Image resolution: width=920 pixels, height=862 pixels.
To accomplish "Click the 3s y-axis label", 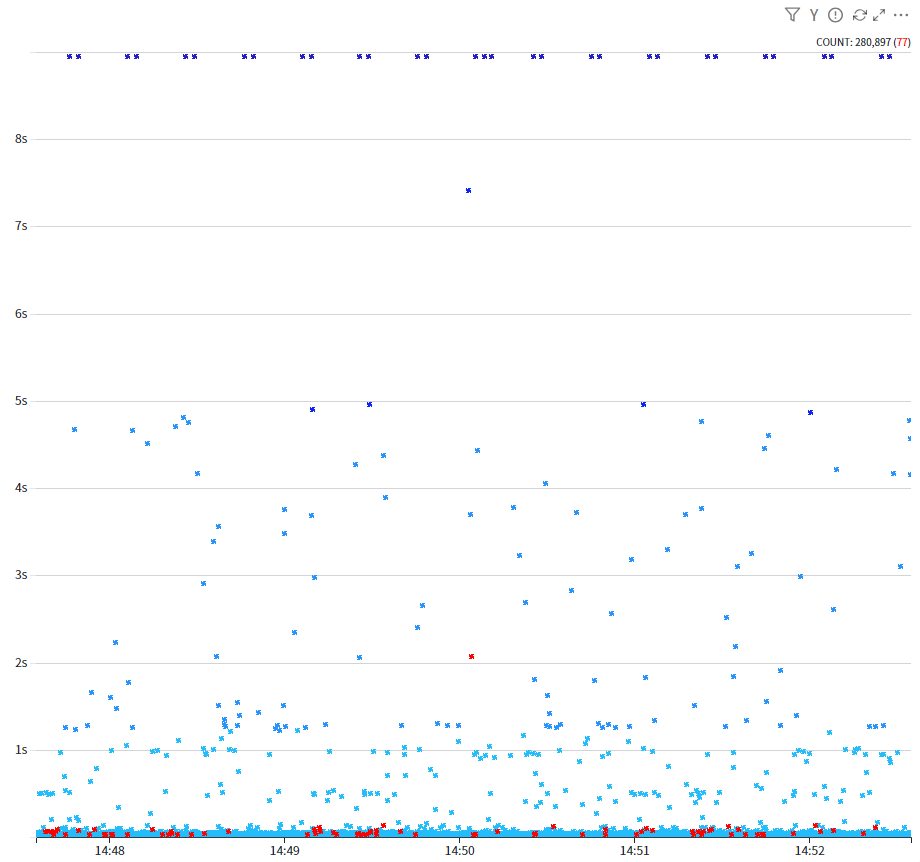I will (21, 575).
